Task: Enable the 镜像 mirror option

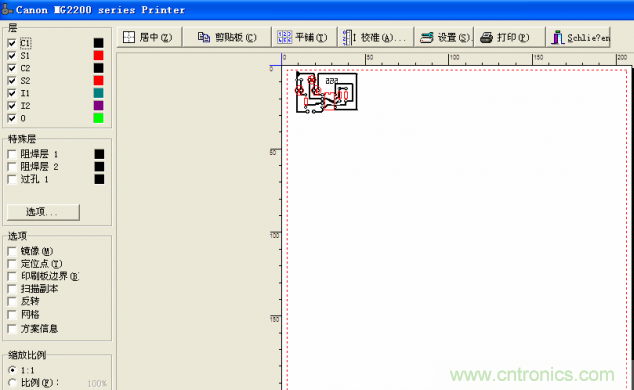Action: click(x=12, y=251)
